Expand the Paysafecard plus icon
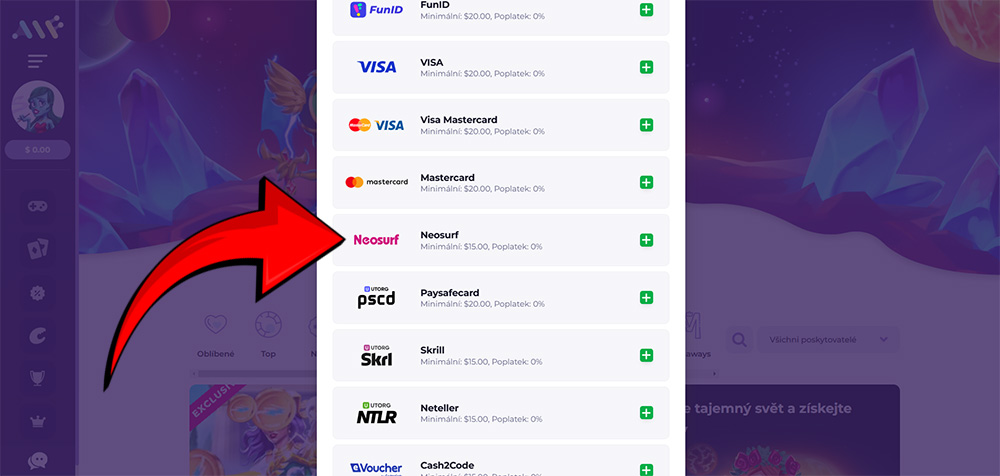1000x476 pixels. point(646,297)
